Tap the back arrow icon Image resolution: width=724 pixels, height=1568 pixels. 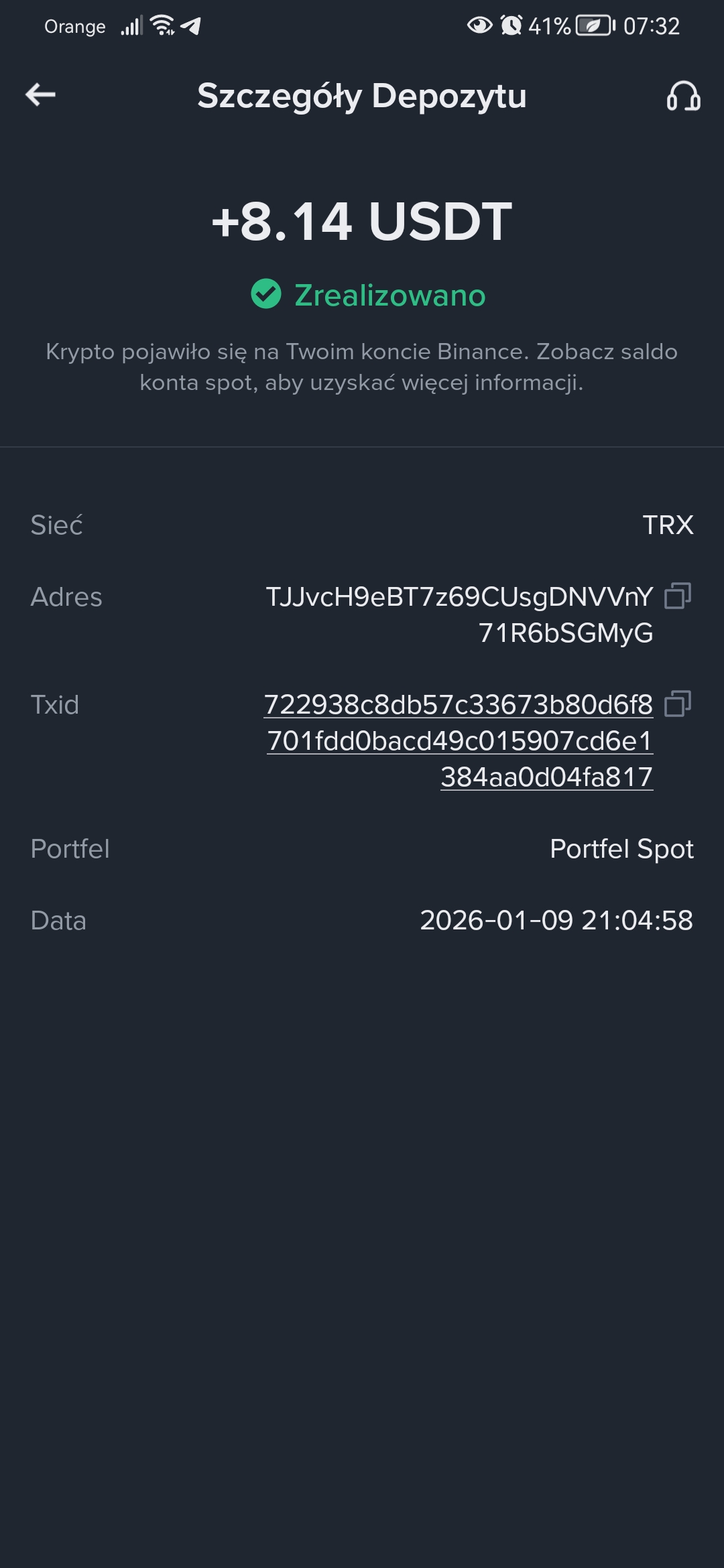pyautogui.click(x=40, y=95)
